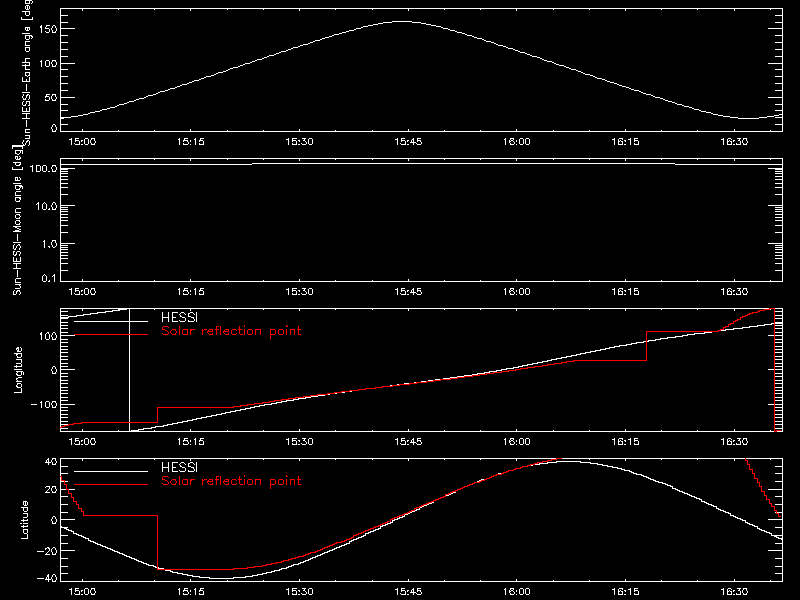The height and width of the screenshot is (600, 800).
Task: Click the 100 tick on Earth angle axis
Action: tap(50, 63)
